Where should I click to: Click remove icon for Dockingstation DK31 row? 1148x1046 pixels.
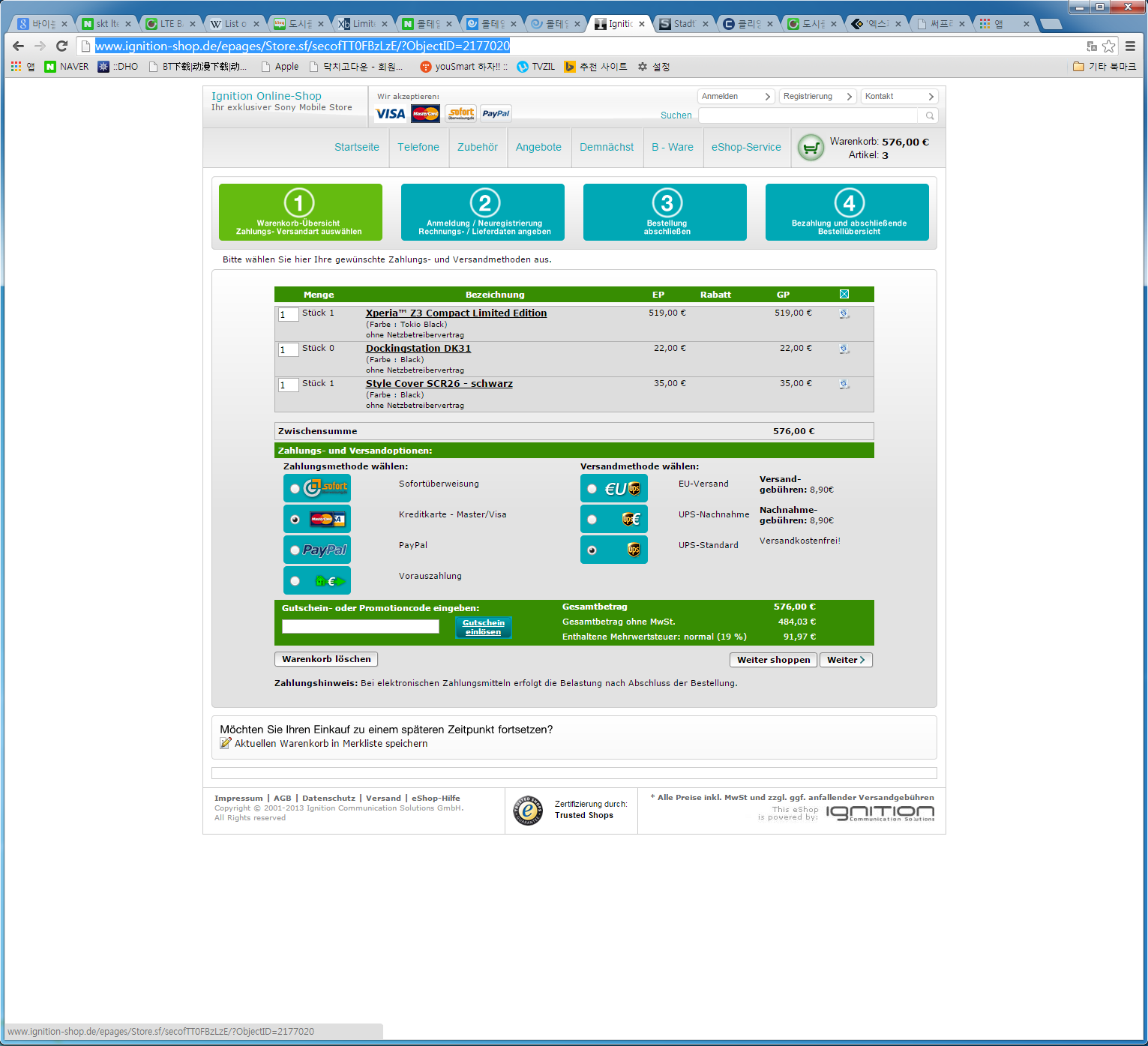(844, 349)
